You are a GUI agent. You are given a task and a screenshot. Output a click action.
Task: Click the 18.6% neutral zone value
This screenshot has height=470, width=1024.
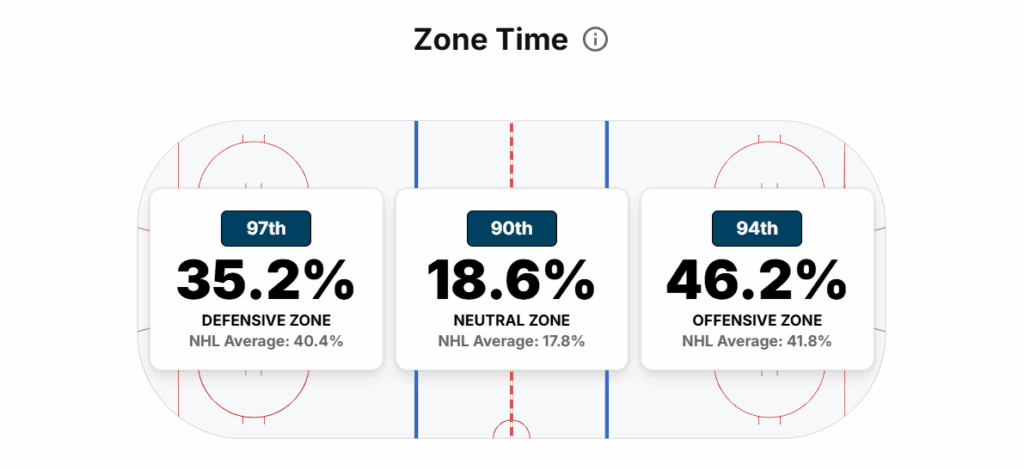click(x=512, y=279)
